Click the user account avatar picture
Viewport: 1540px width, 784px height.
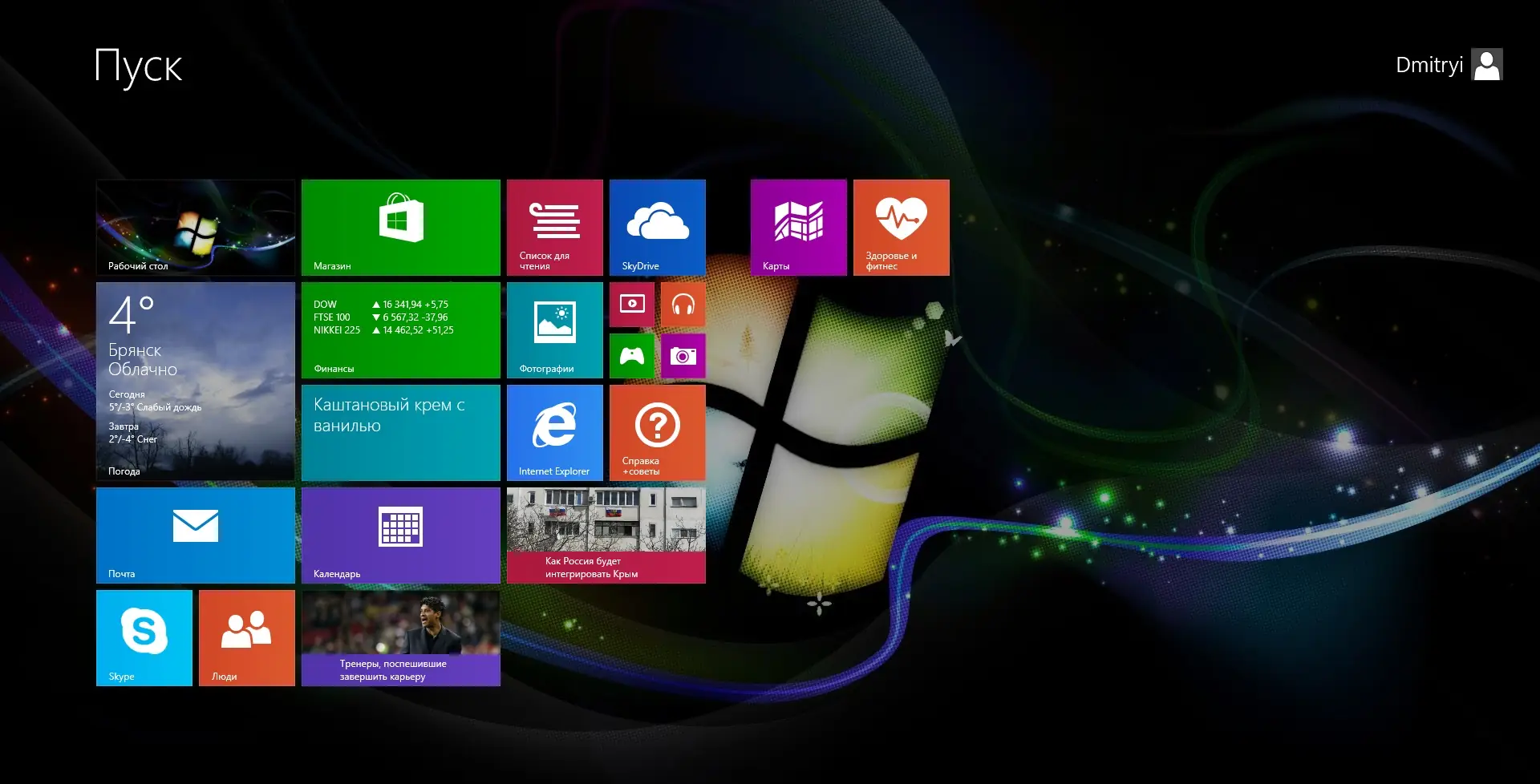point(1487,65)
